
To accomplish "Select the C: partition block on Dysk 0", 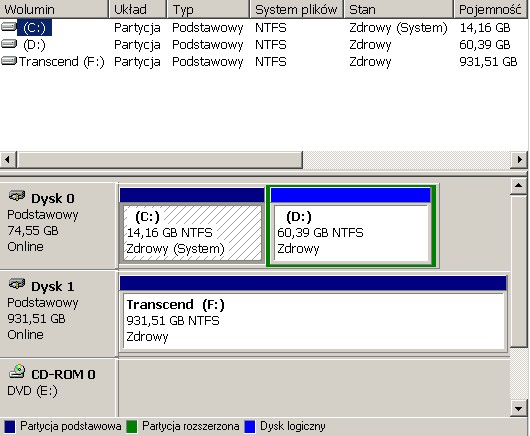I will [192, 225].
